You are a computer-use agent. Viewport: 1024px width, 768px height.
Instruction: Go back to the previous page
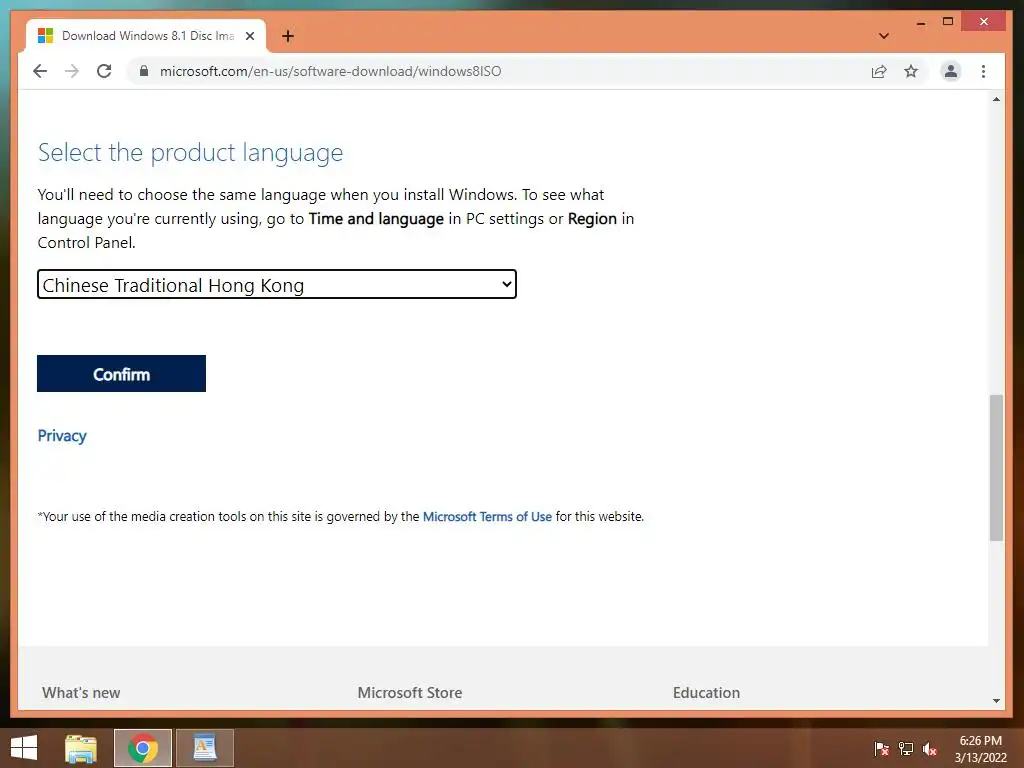click(40, 71)
